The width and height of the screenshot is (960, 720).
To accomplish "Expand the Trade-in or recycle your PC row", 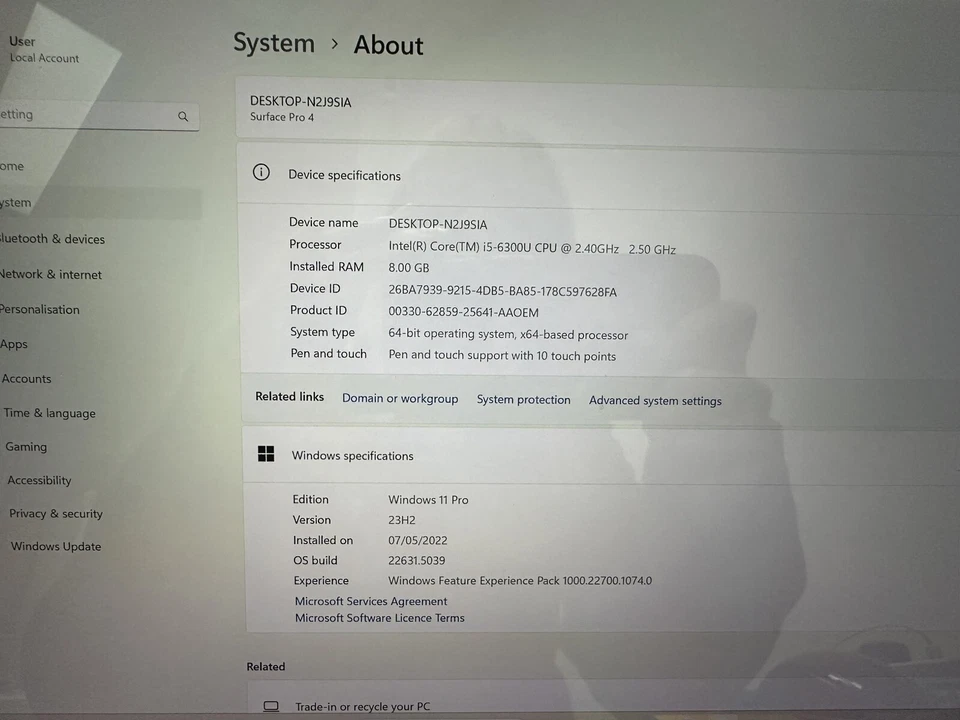I will tap(362, 706).
